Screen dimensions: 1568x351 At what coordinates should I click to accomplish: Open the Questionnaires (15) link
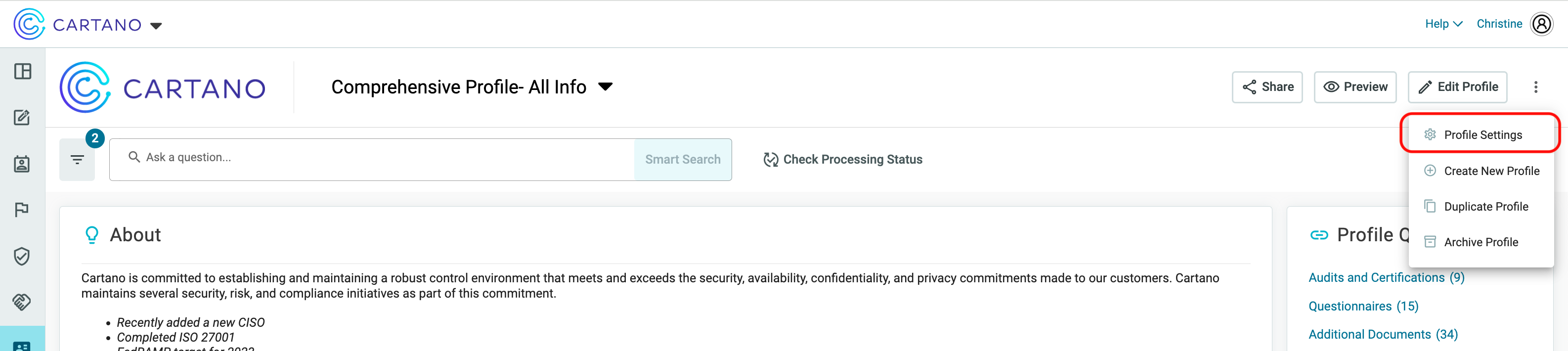(1363, 306)
